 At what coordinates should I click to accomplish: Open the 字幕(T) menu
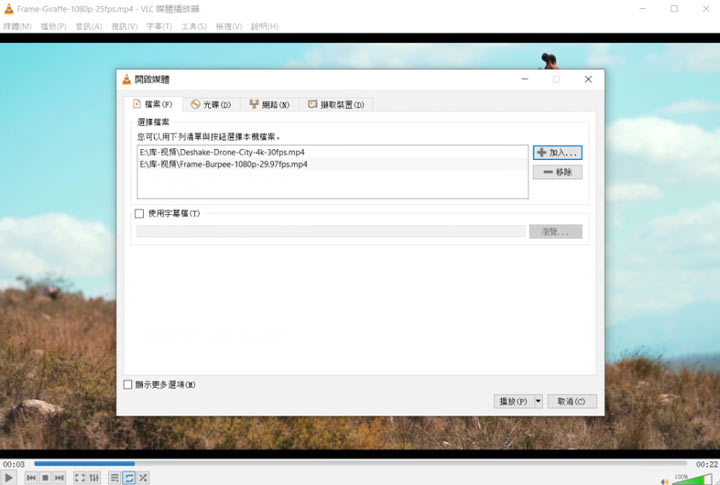coord(159,27)
